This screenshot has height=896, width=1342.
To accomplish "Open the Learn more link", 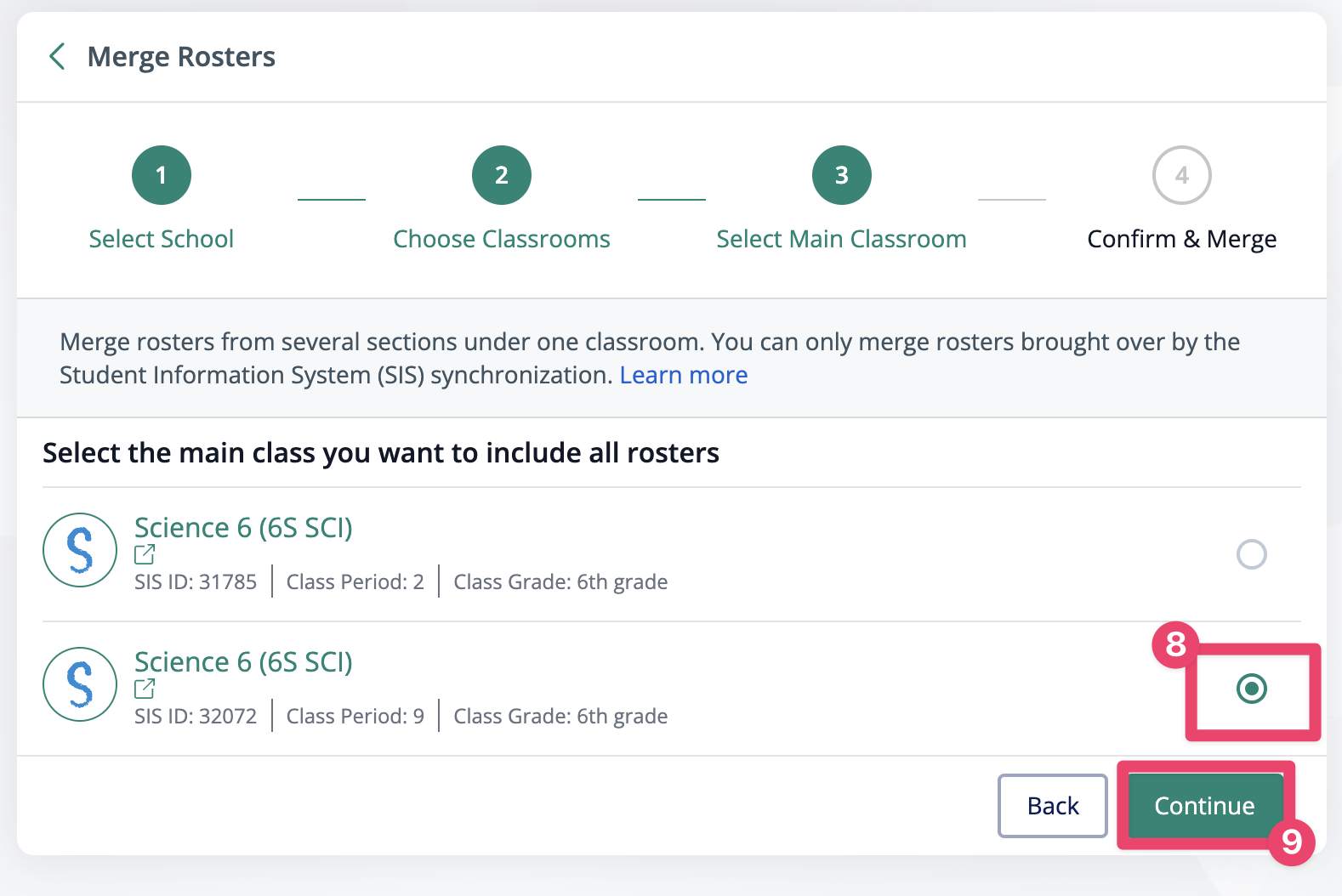I will [x=683, y=375].
